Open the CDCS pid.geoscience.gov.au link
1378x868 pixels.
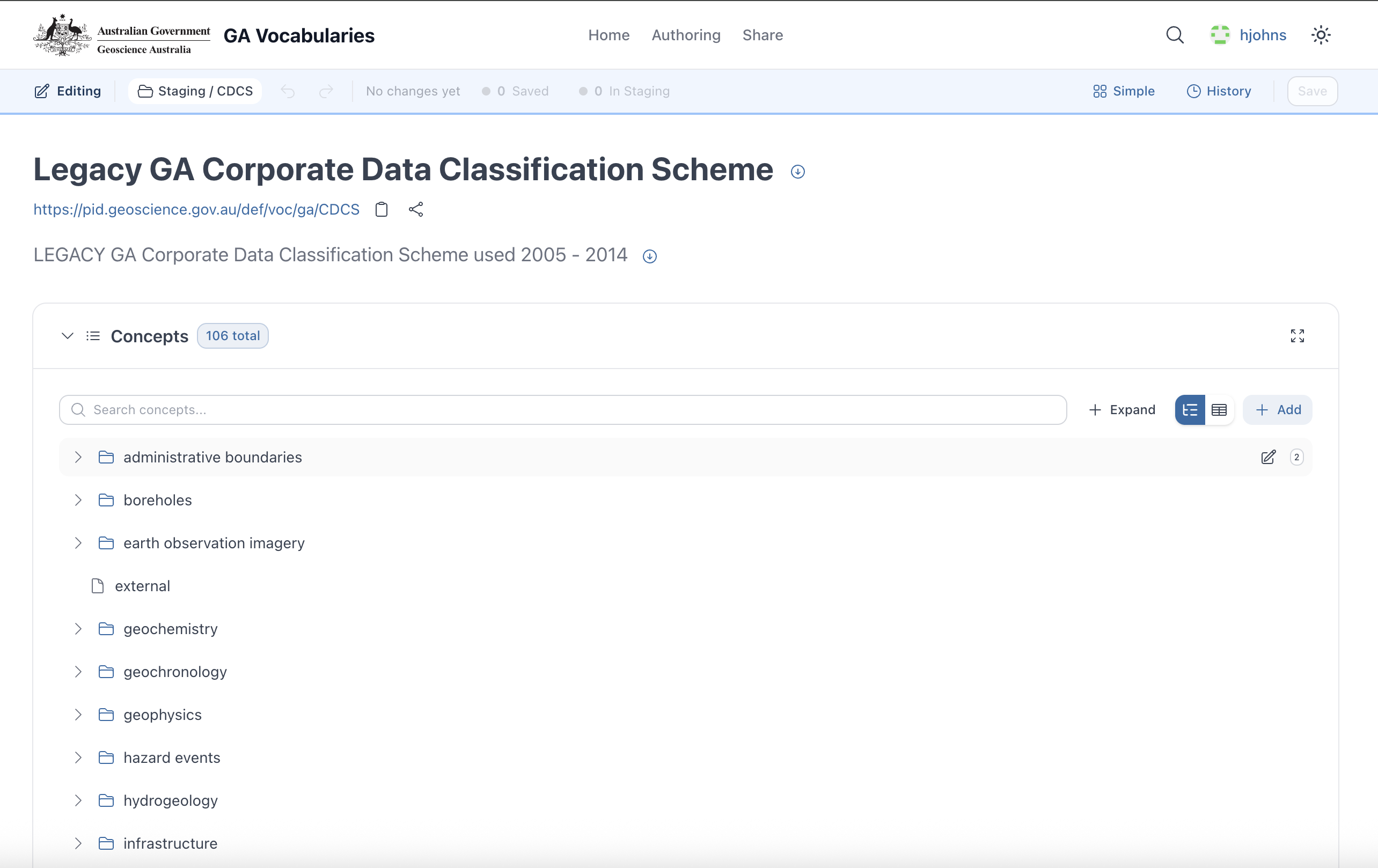pos(196,209)
